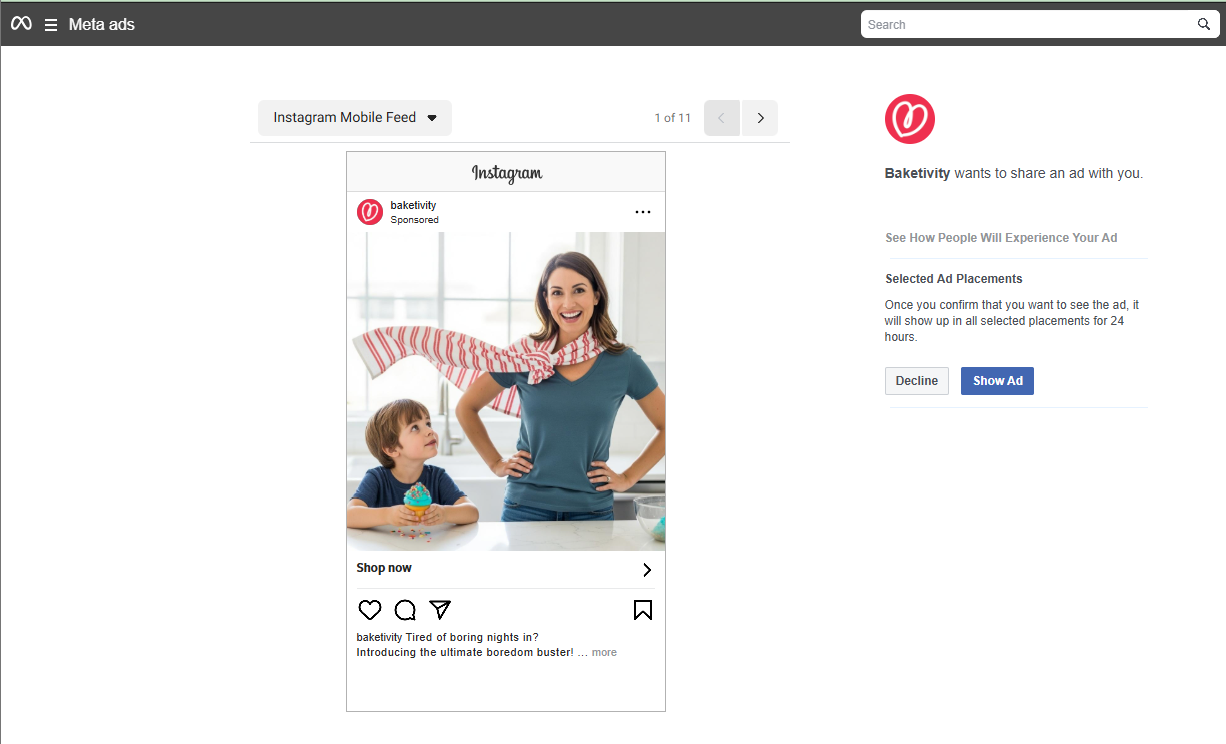Click the Meta infinity logo
This screenshot has height=744, width=1226.
click(21, 24)
